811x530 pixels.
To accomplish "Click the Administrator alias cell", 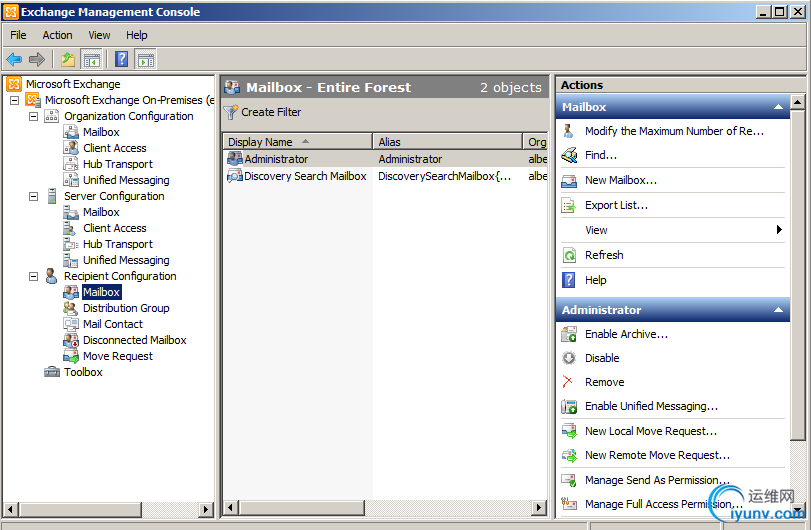I will (410, 159).
